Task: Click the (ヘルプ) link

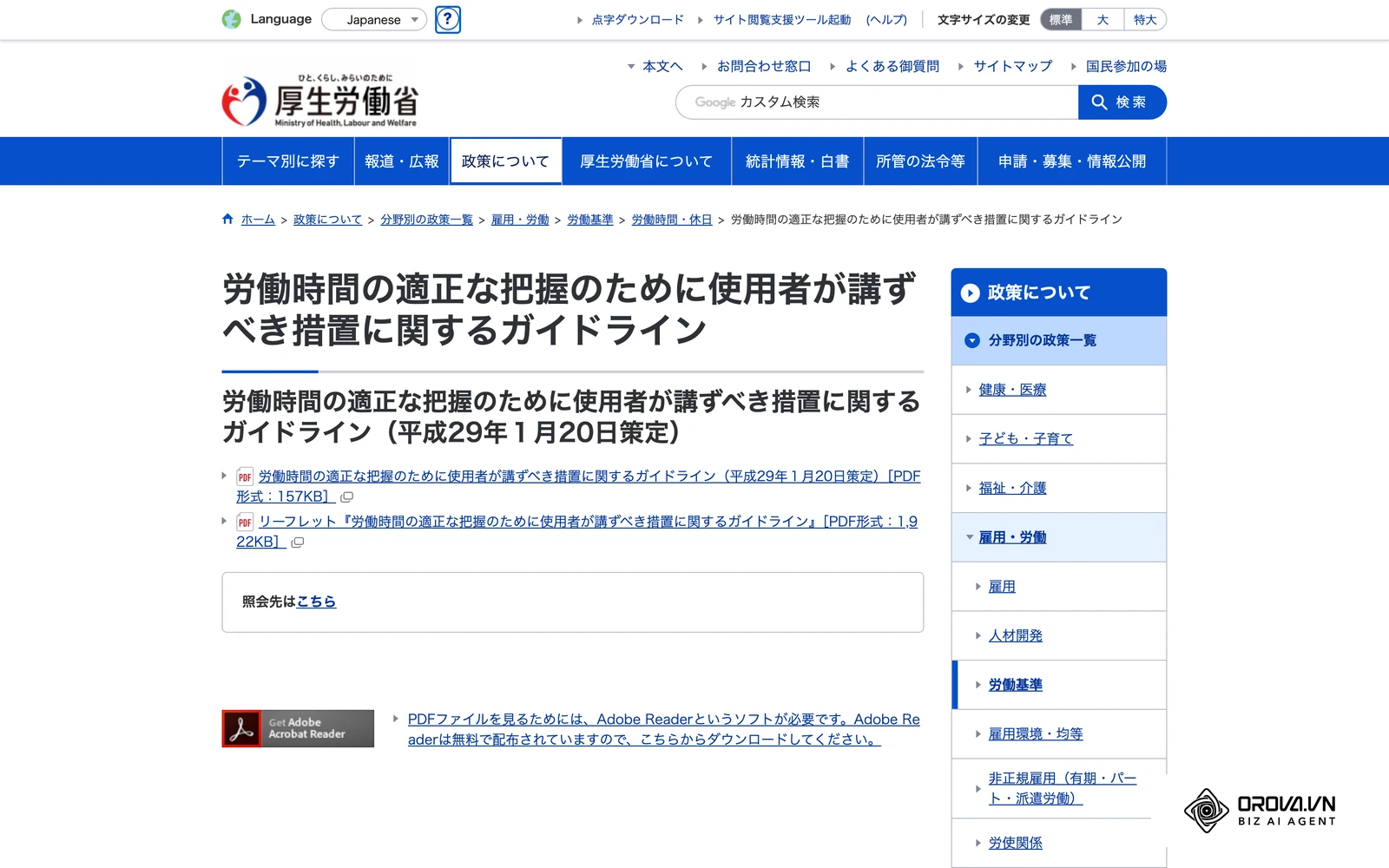Action: pos(886,20)
